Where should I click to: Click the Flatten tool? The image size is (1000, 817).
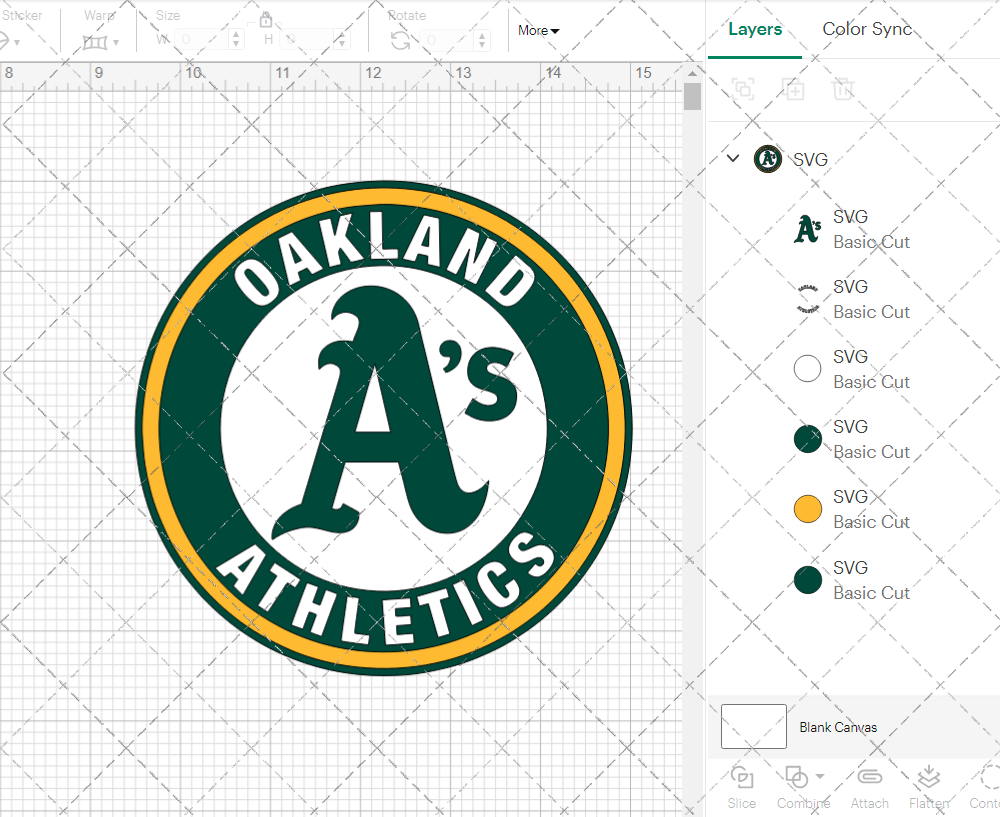click(929, 788)
